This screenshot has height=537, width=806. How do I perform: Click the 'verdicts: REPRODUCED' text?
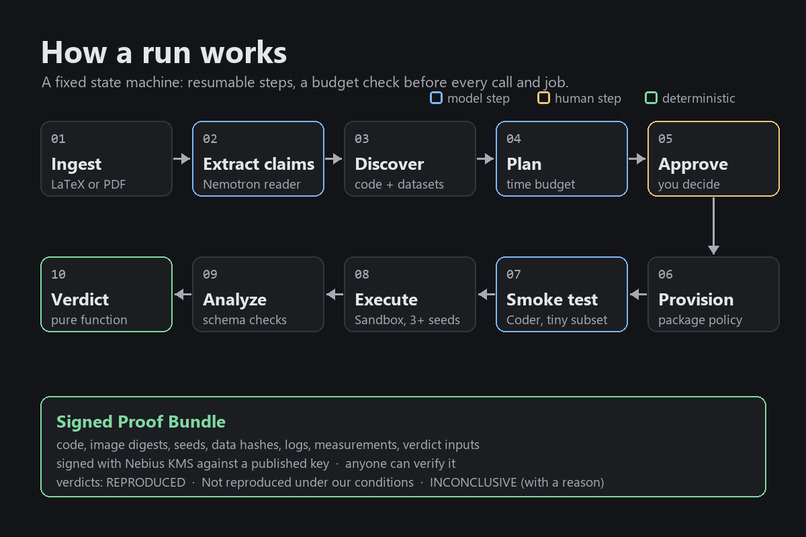point(121,483)
